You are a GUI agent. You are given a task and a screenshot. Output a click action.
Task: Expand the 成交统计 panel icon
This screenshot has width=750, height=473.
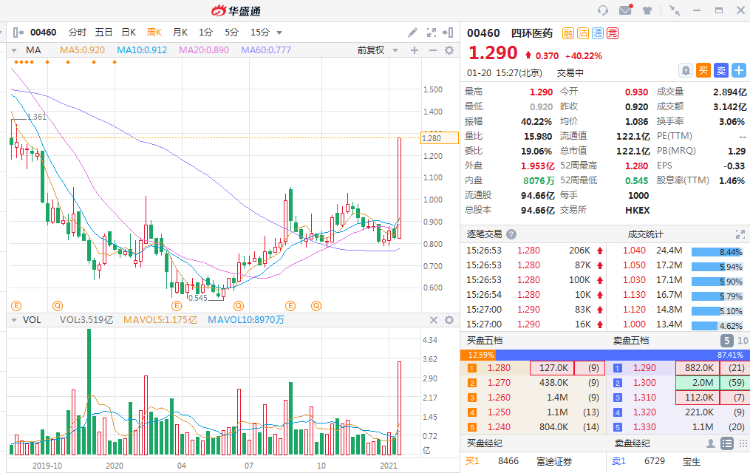740,234
